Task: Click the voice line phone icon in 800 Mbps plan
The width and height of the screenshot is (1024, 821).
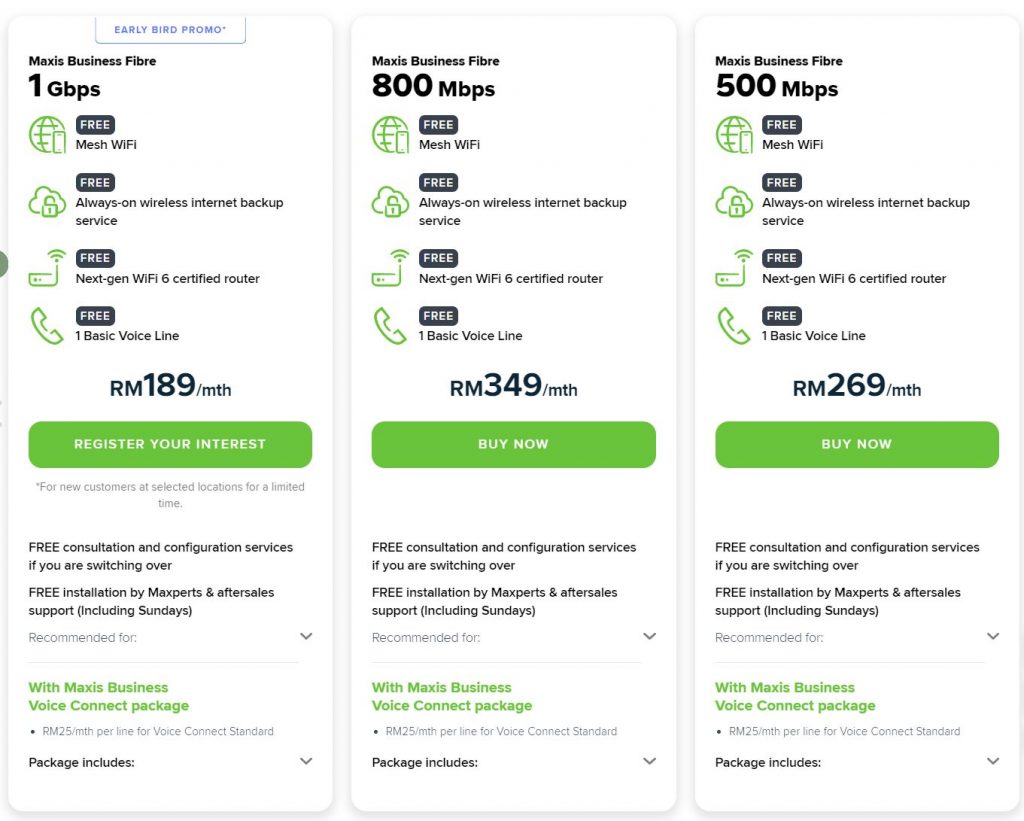Action: click(x=390, y=326)
